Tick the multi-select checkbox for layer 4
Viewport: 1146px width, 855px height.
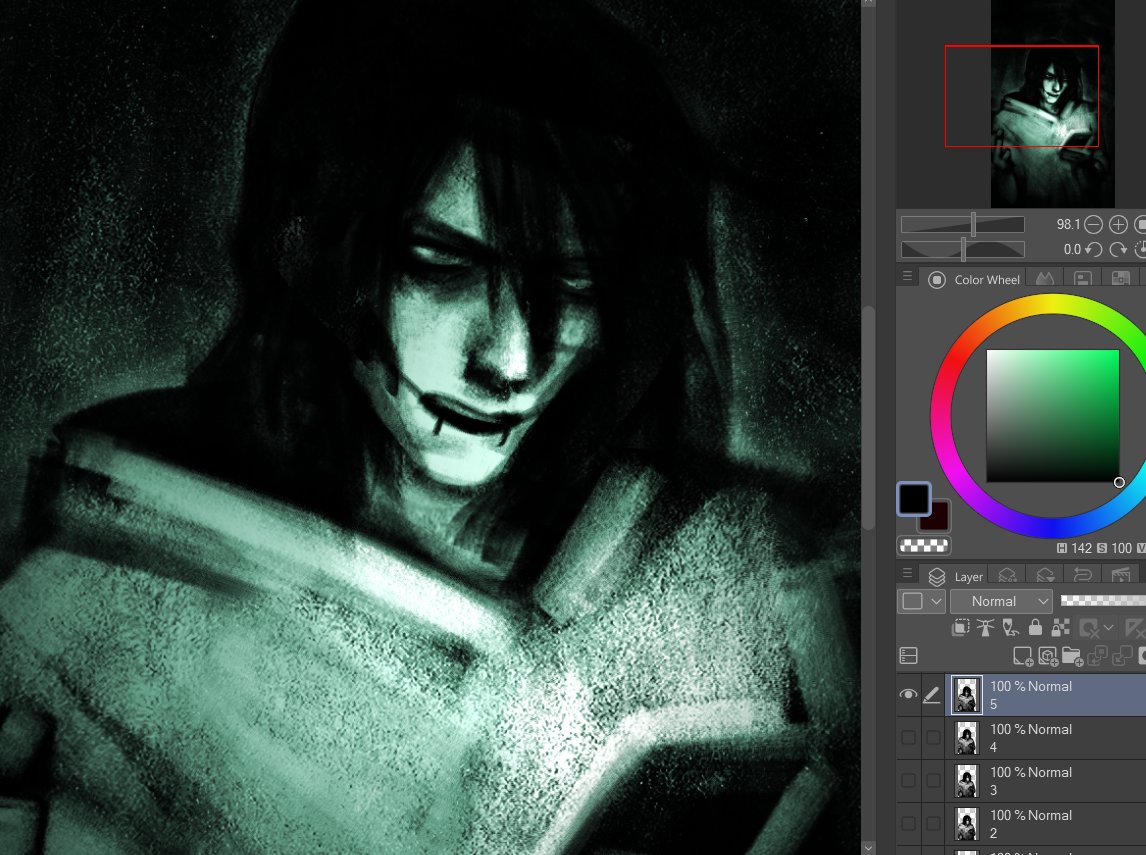(933, 737)
